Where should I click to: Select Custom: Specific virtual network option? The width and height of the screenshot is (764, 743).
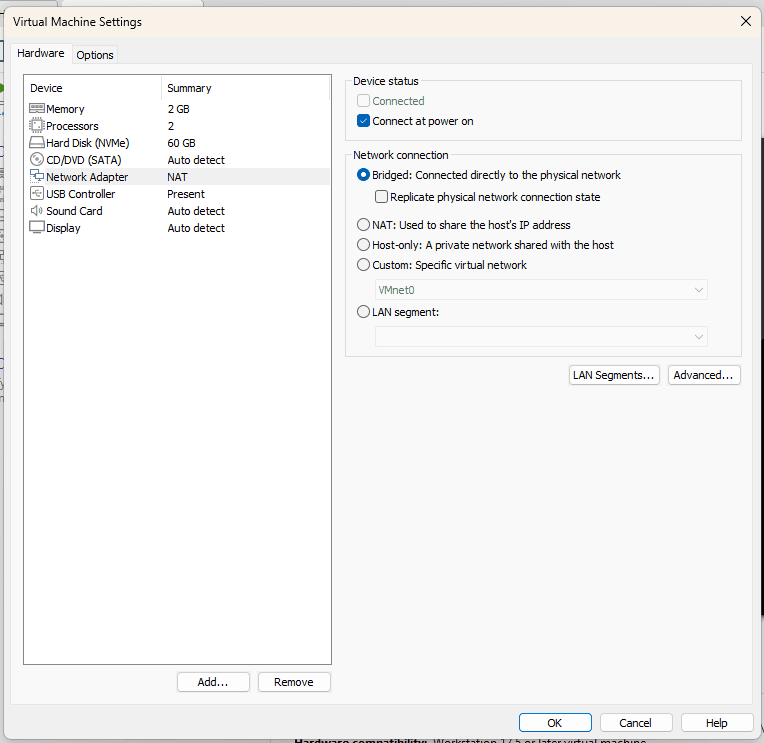coord(364,265)
